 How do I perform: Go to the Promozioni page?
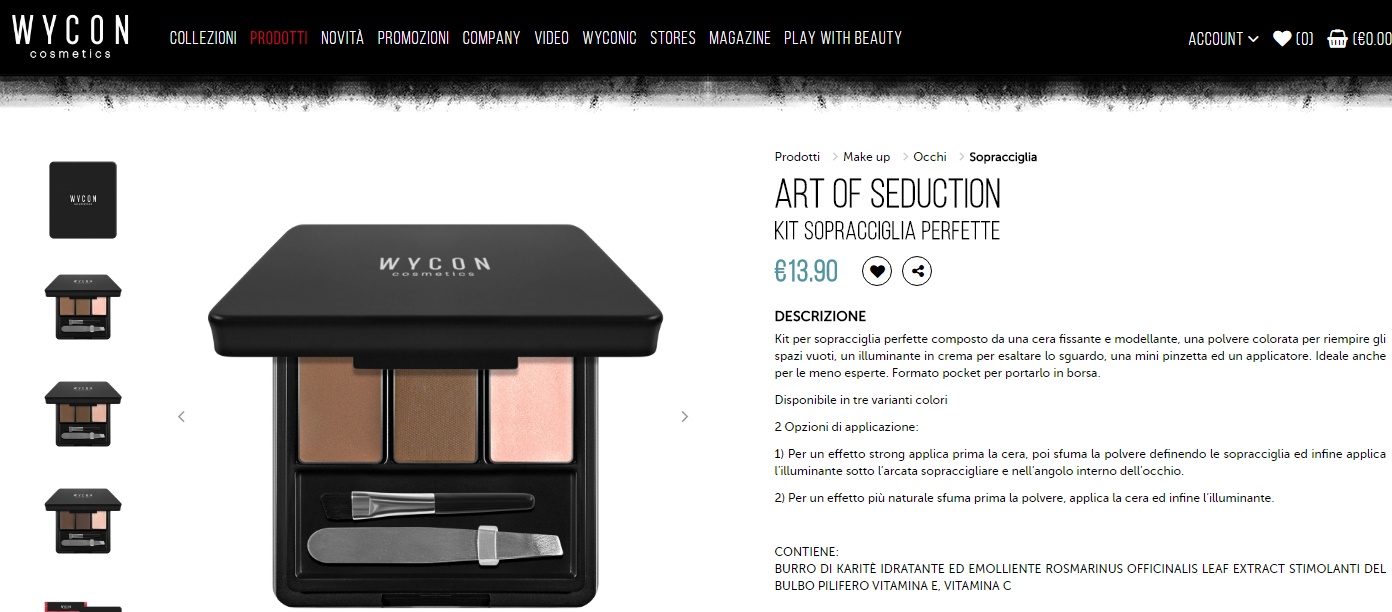point(413,38)
